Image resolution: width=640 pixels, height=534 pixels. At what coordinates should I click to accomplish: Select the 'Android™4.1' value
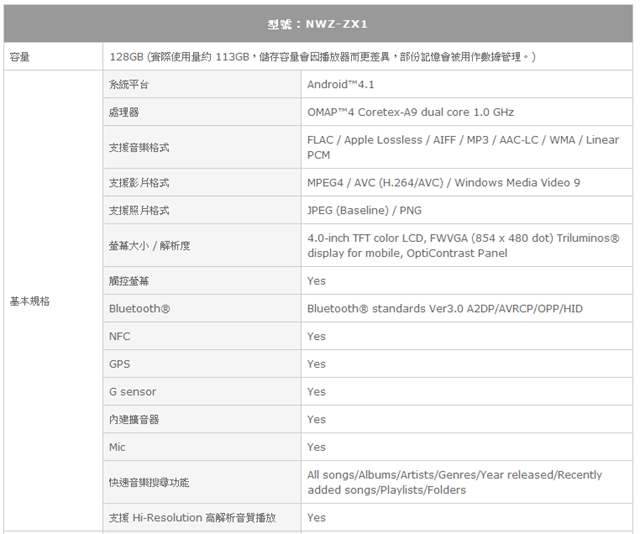tap(340, 85)
